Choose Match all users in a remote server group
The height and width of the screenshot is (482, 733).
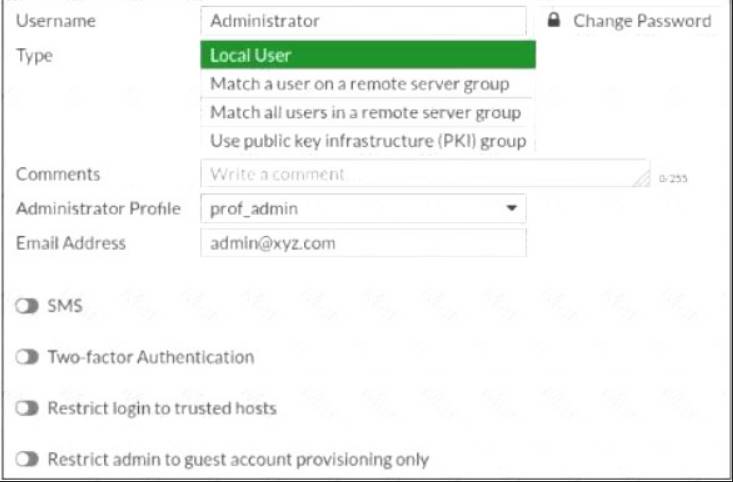365,112
